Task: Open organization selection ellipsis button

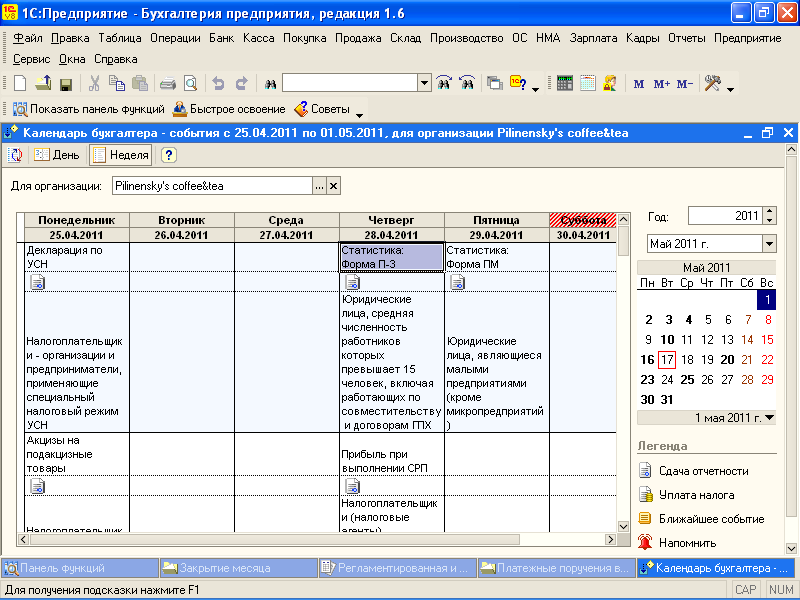Action: [x=319, y=186]
